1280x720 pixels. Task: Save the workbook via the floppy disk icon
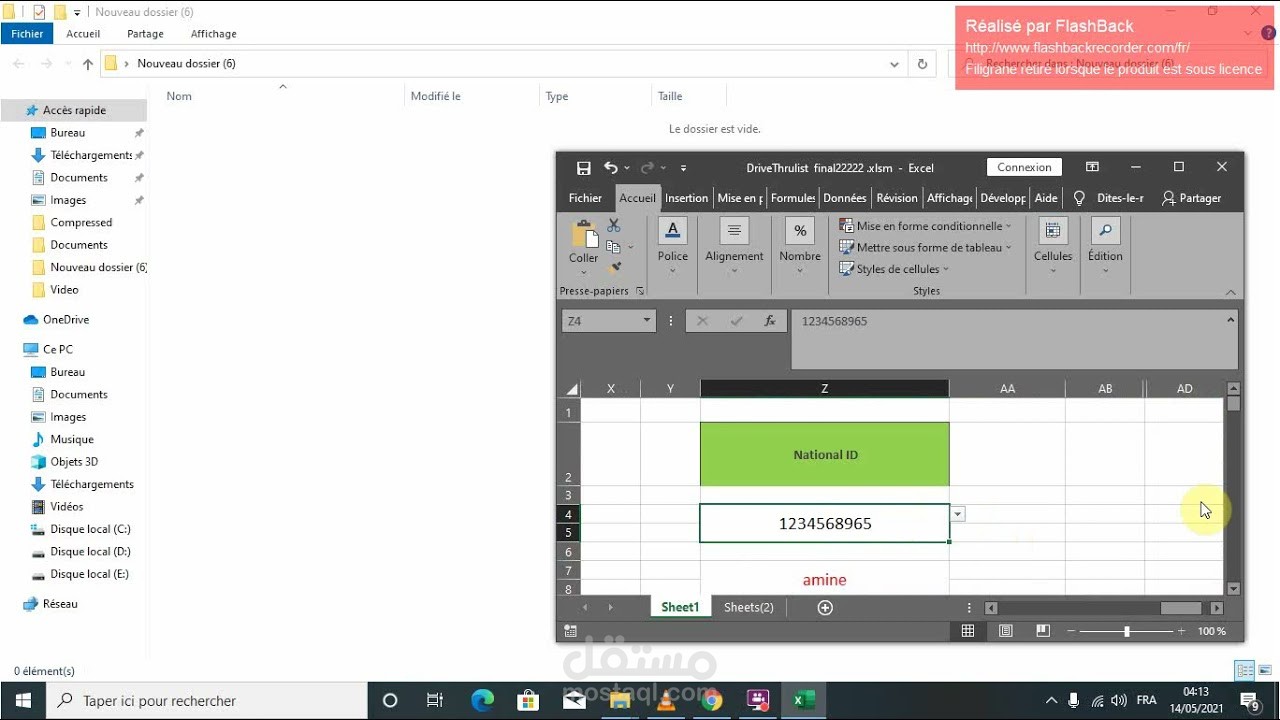pos(584,168)
